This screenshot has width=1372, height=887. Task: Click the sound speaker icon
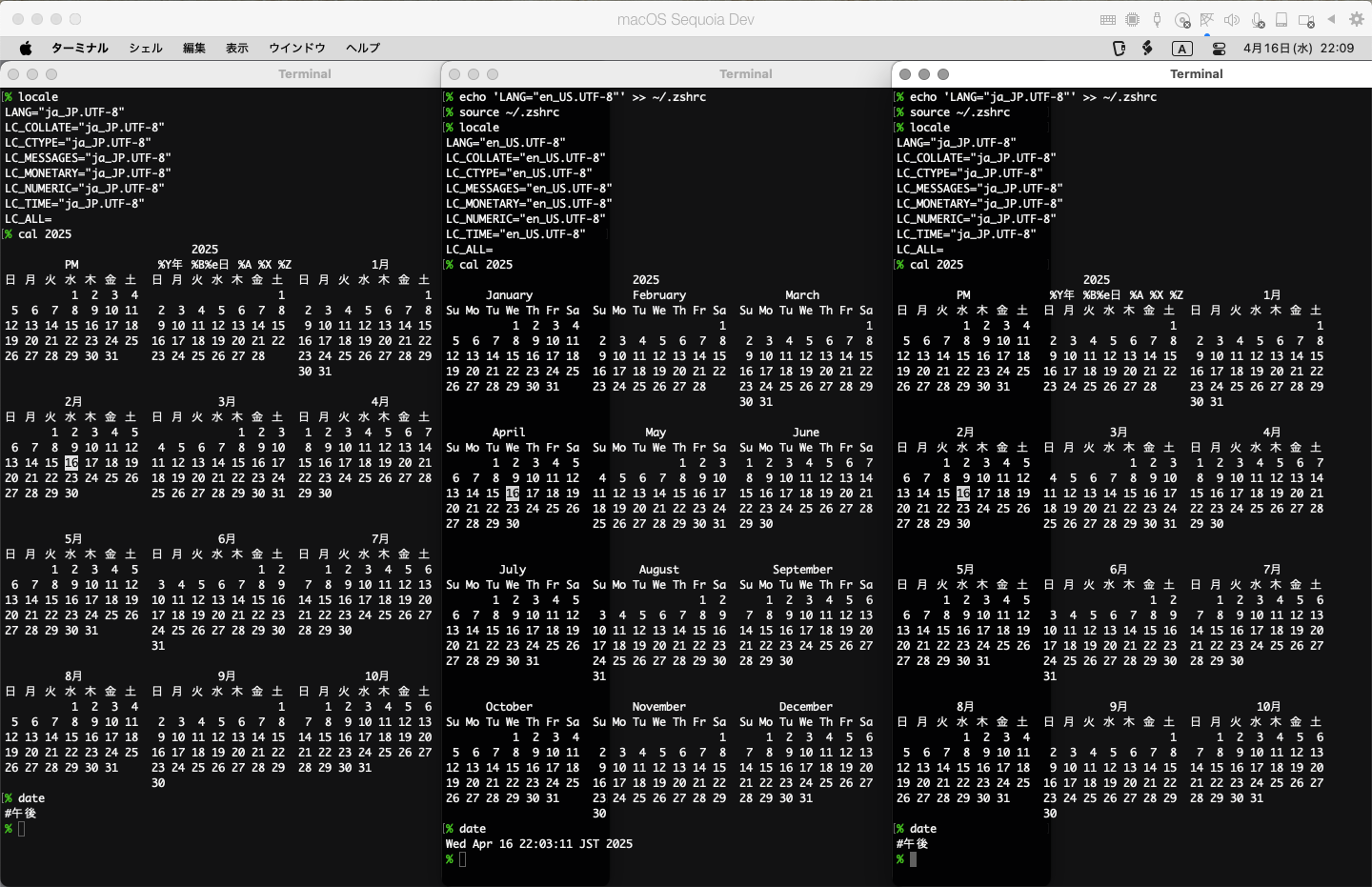coord(1232,20)
